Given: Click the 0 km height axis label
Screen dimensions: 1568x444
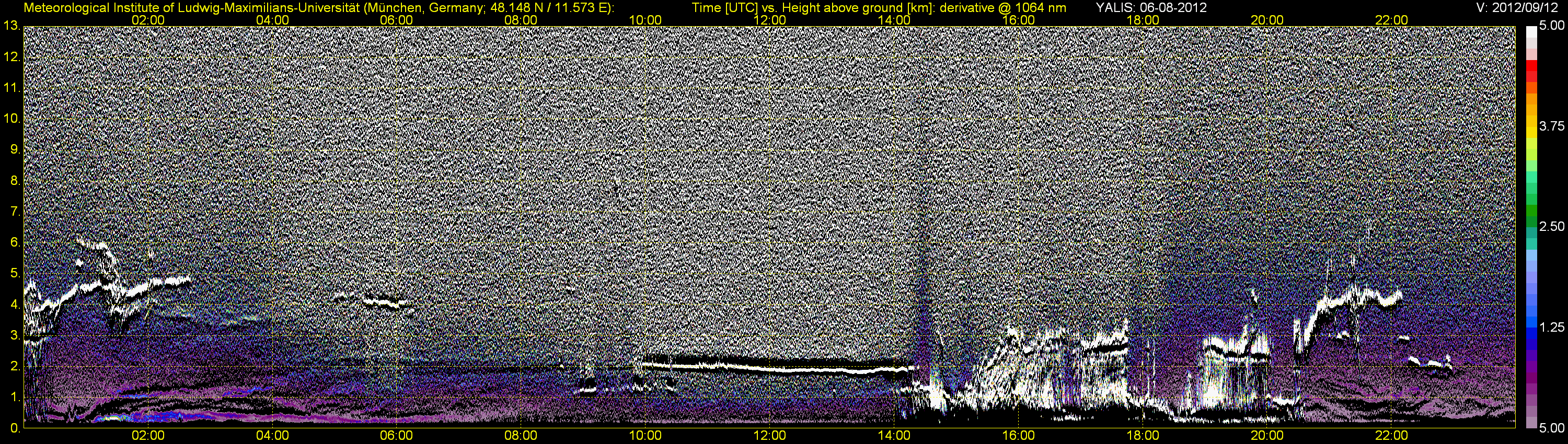Looking at the screenshot, I should click(15, 429).
